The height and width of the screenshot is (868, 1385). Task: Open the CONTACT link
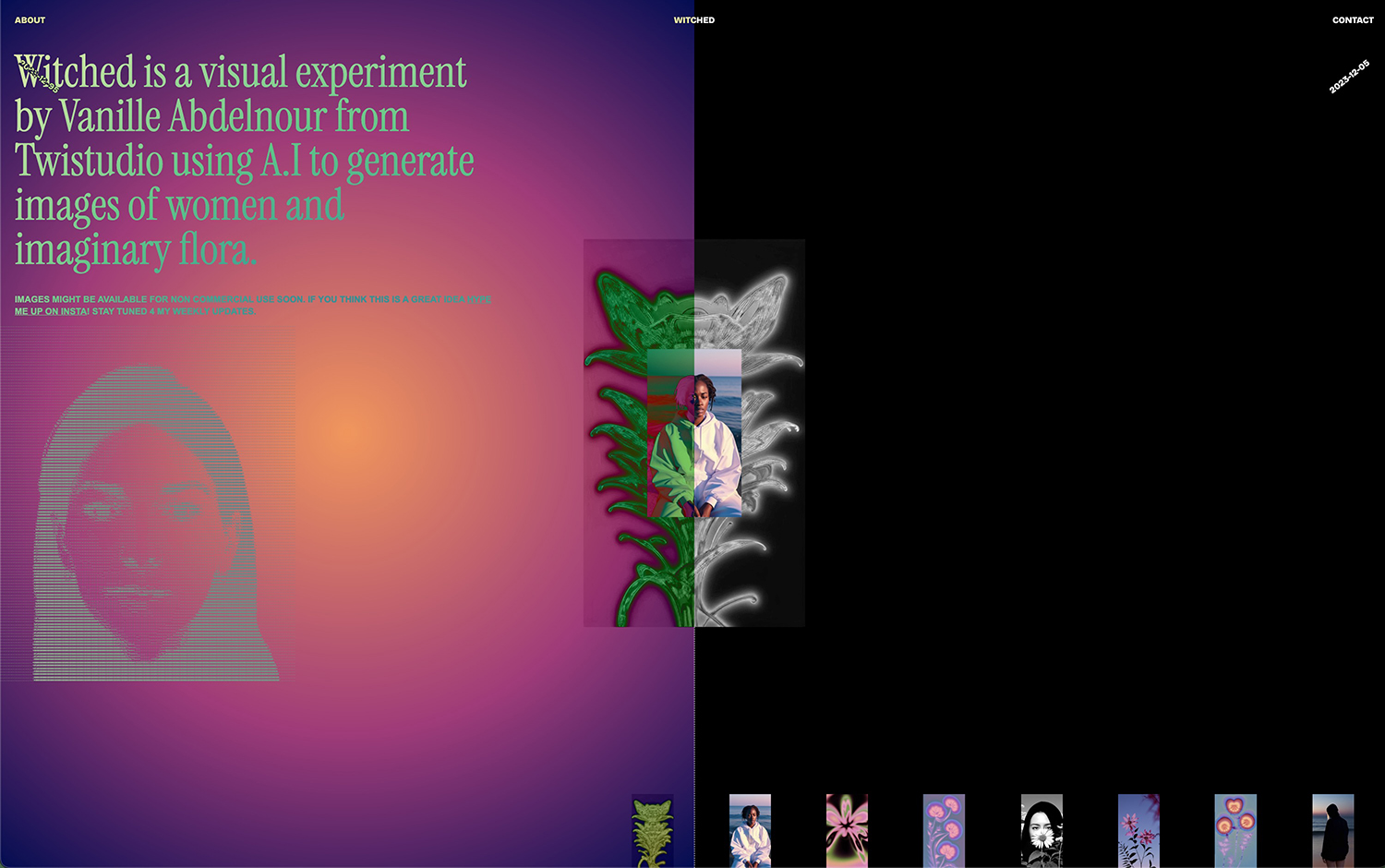coord(1353,19)
